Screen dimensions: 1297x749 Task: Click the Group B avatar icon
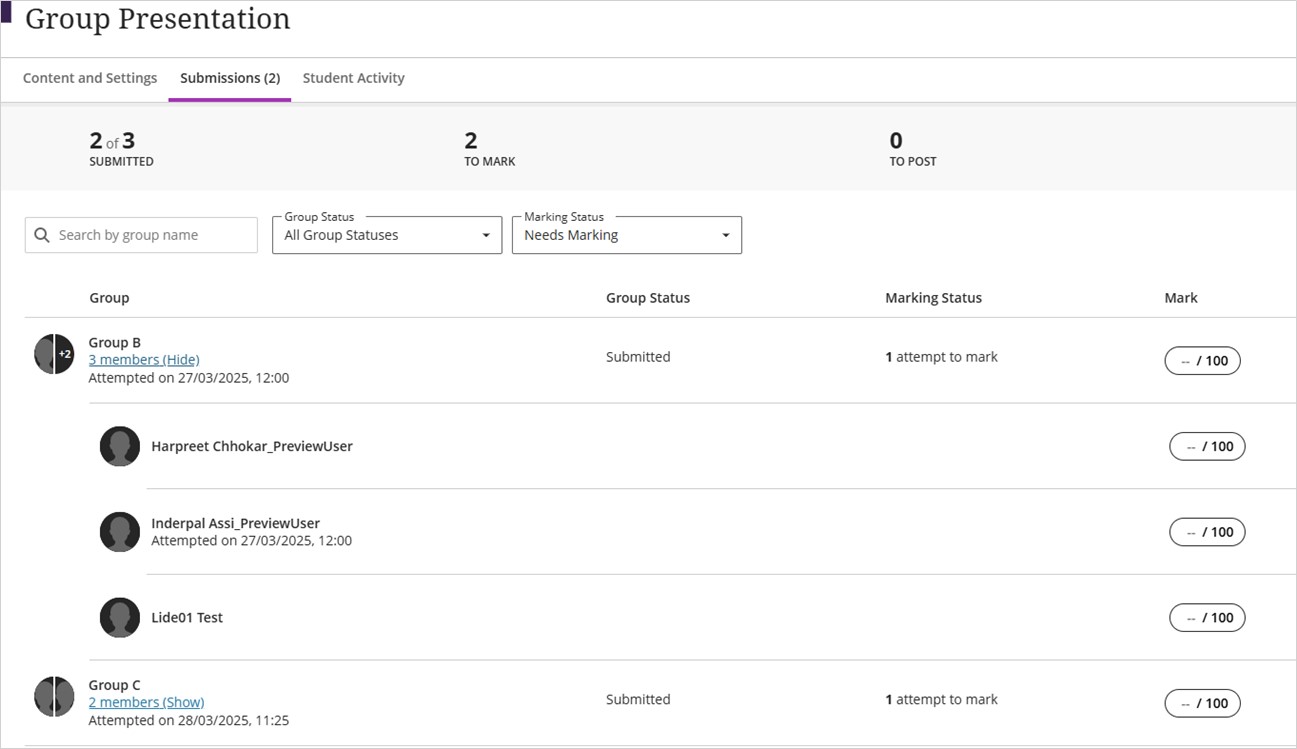click(54, 354)
